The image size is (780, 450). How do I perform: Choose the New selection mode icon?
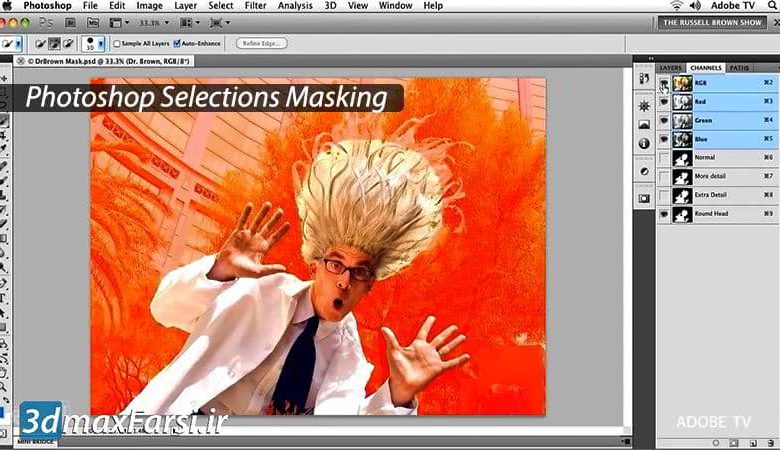(x=41, y=44)
